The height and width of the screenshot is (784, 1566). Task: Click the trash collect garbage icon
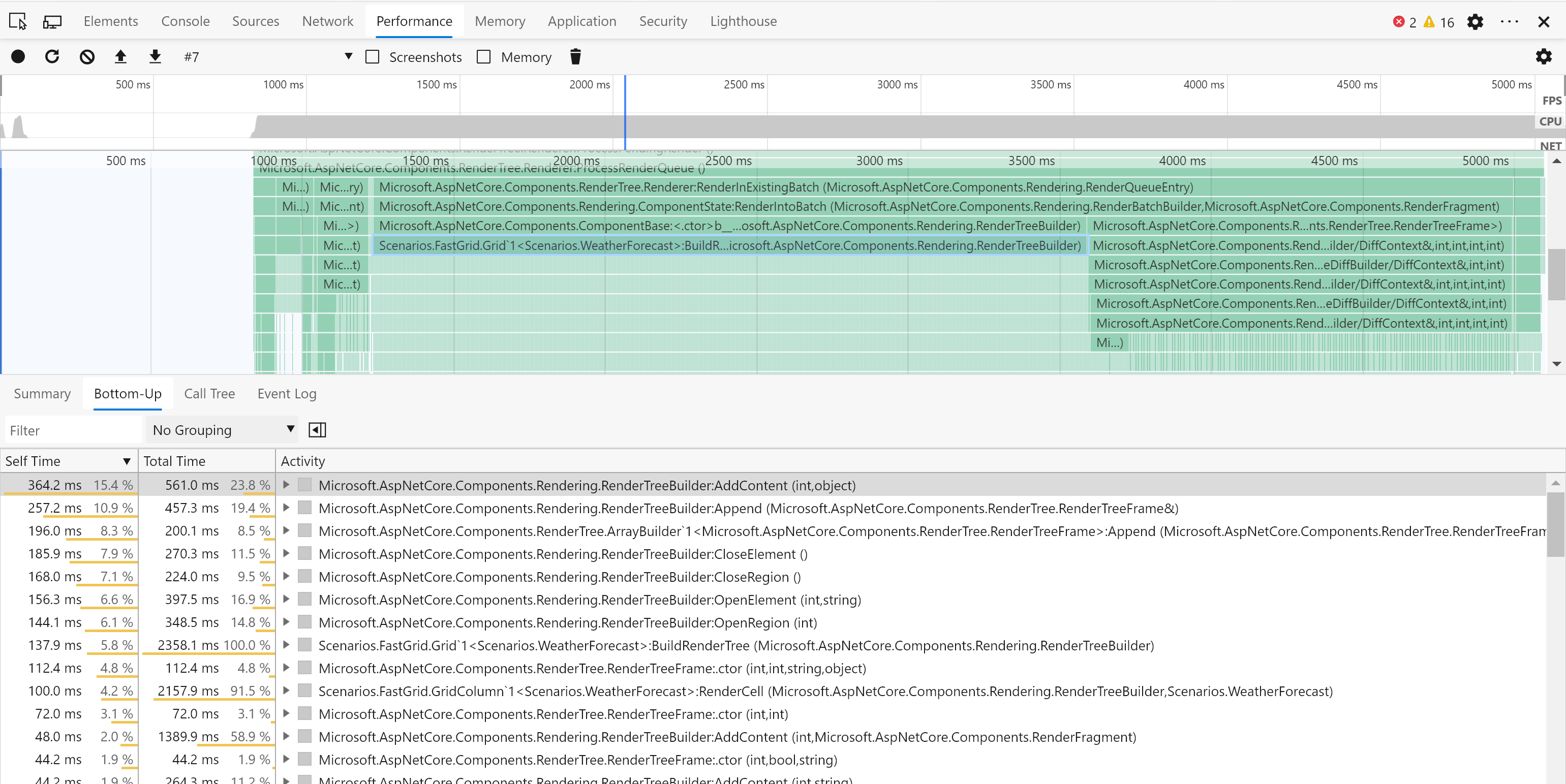pyautogui.click(x=575, y=57)
